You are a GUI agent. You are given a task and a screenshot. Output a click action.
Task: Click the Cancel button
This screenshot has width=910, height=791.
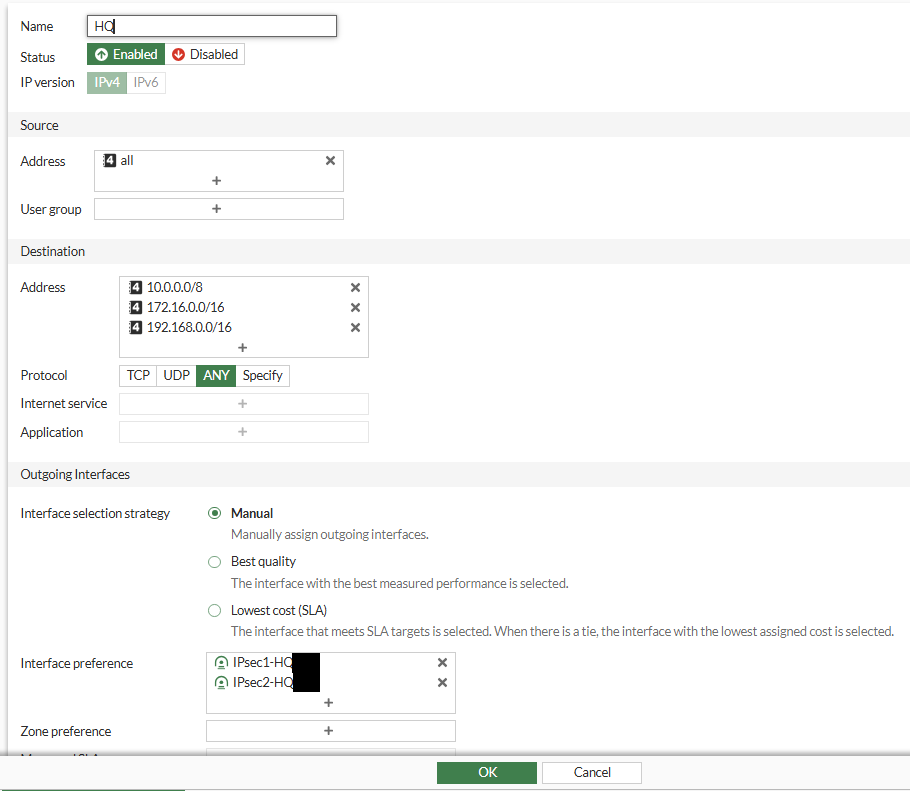pos(592,772)
